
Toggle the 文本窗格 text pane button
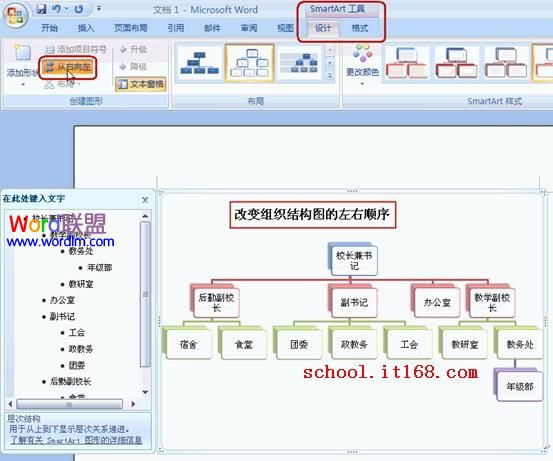141,84
